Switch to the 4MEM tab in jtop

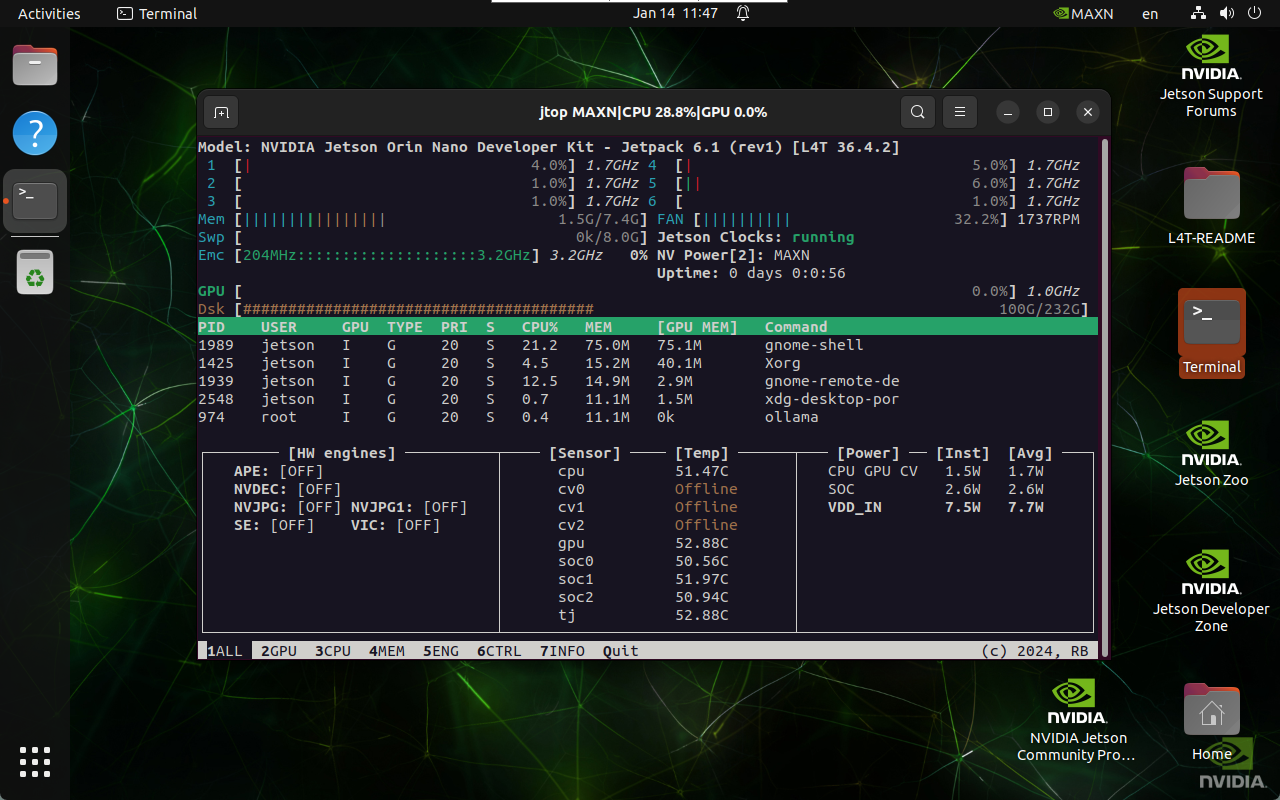pos(387,651)
